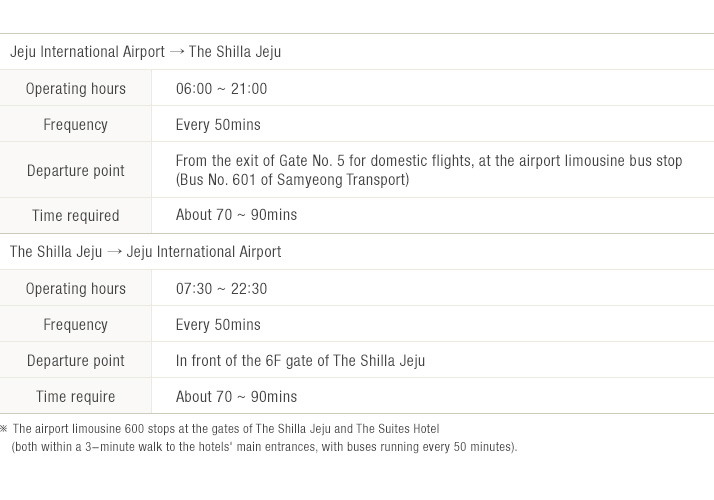Image resolution: width=714 pixels, height=500 pixels.
Task: Click the "Bus No. 601 of Samyeong Transport" line
Action: coord(292,180)
